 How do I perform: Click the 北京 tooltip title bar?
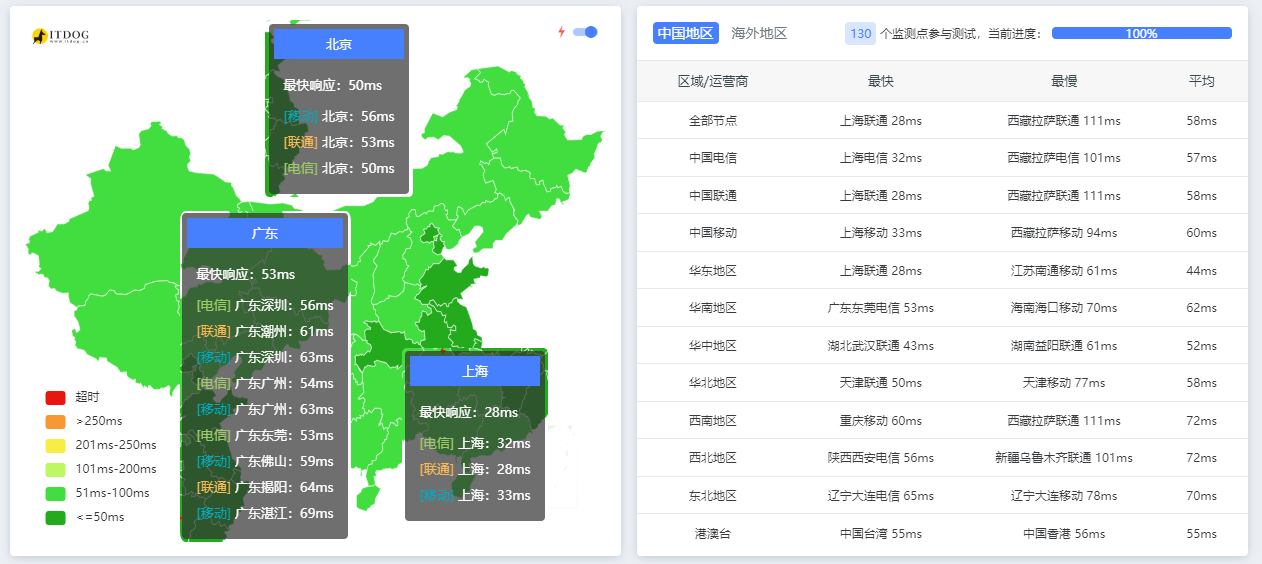click(338, 44)
